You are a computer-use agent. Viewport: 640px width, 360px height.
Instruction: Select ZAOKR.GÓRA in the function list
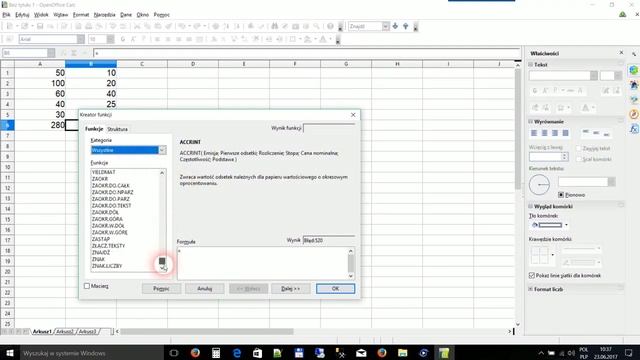(107, 219)
